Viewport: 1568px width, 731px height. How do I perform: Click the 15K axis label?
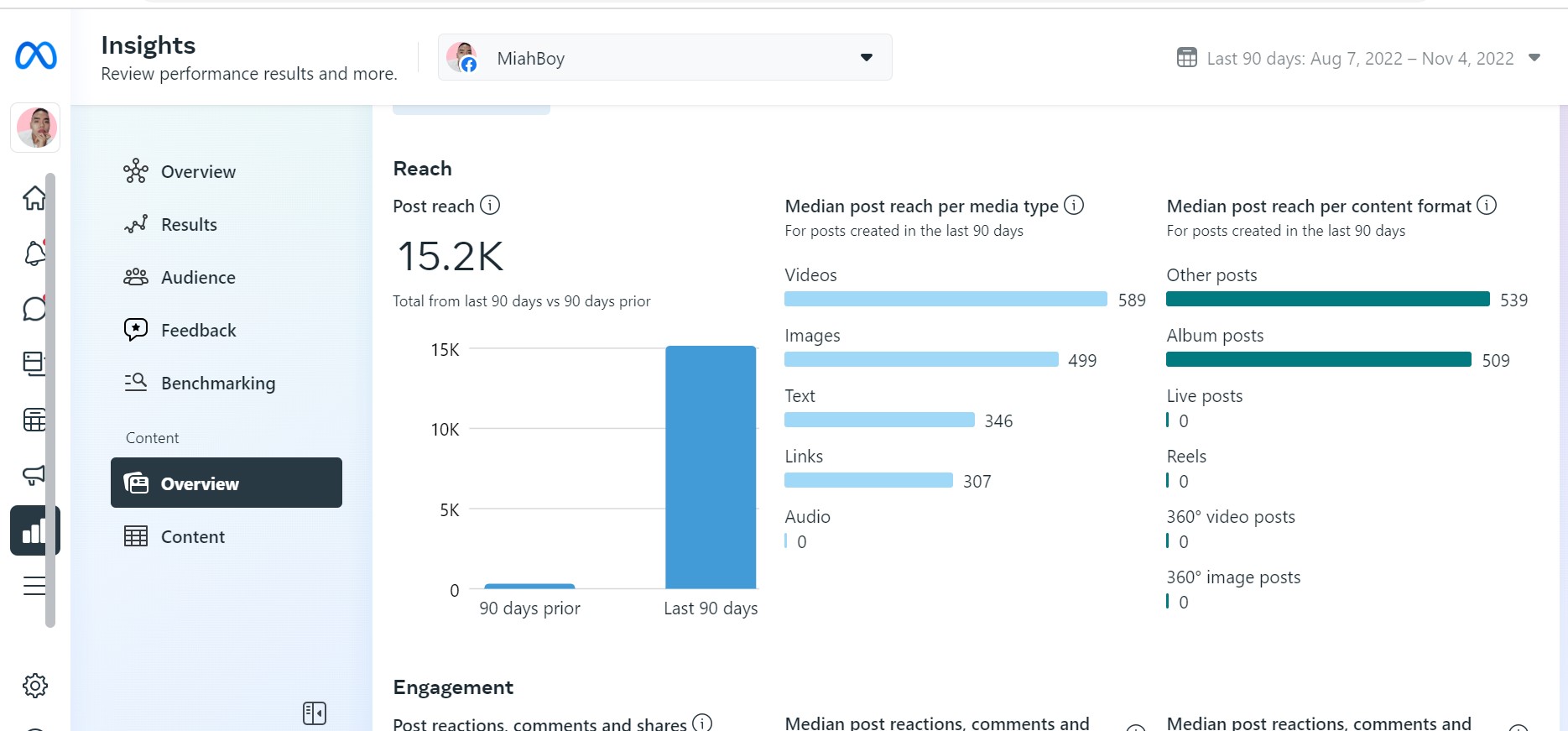(445, 350)
